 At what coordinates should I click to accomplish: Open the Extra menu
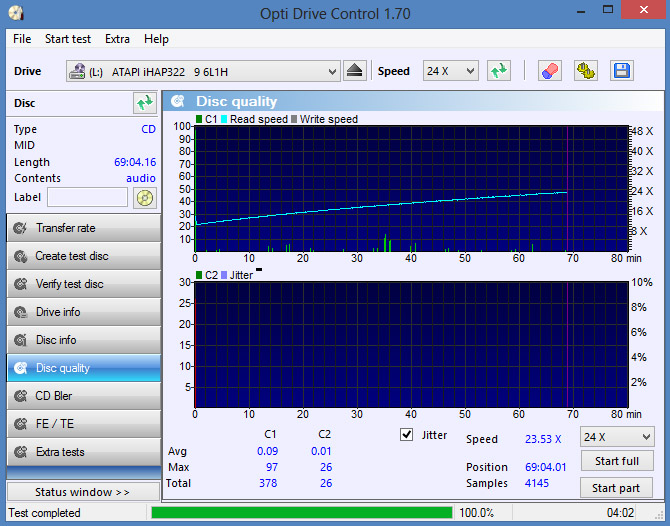(x=117, y=39)
